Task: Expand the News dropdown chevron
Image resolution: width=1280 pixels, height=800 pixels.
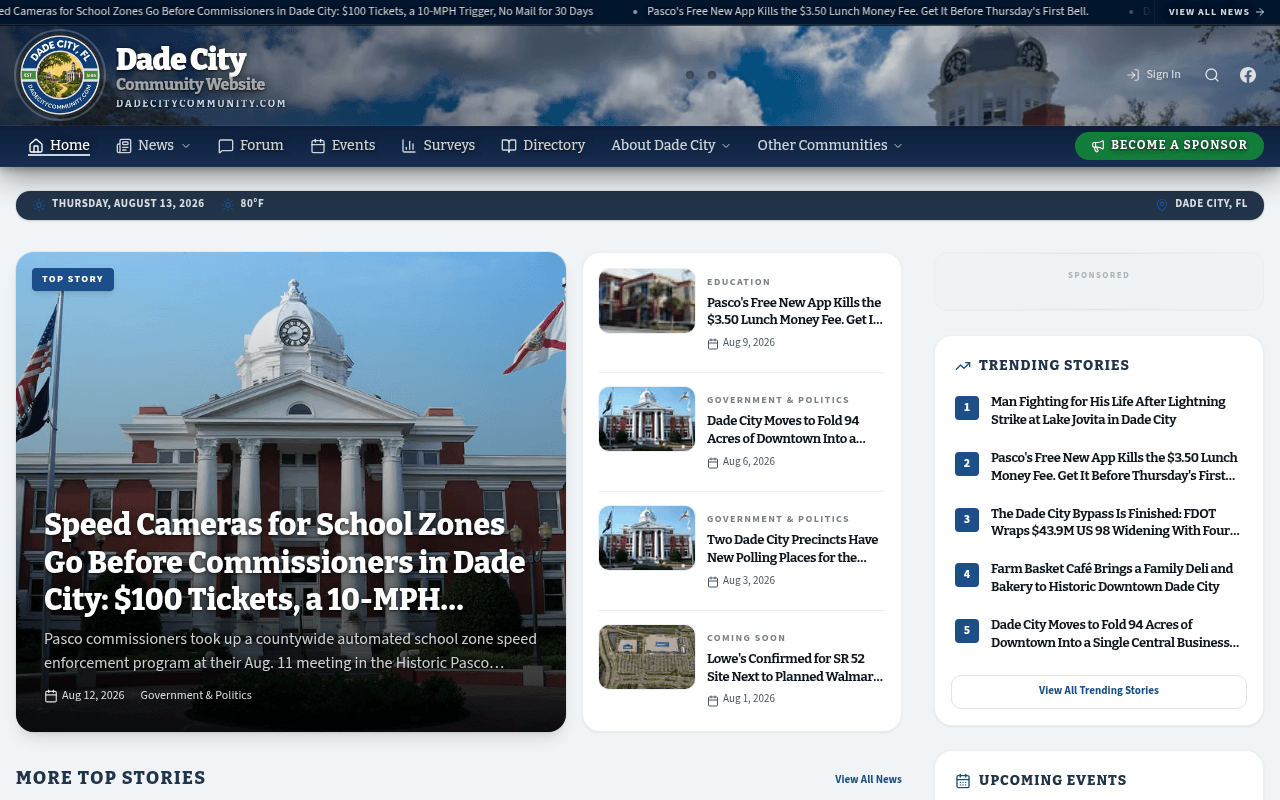Action: (x=185, y=146)
